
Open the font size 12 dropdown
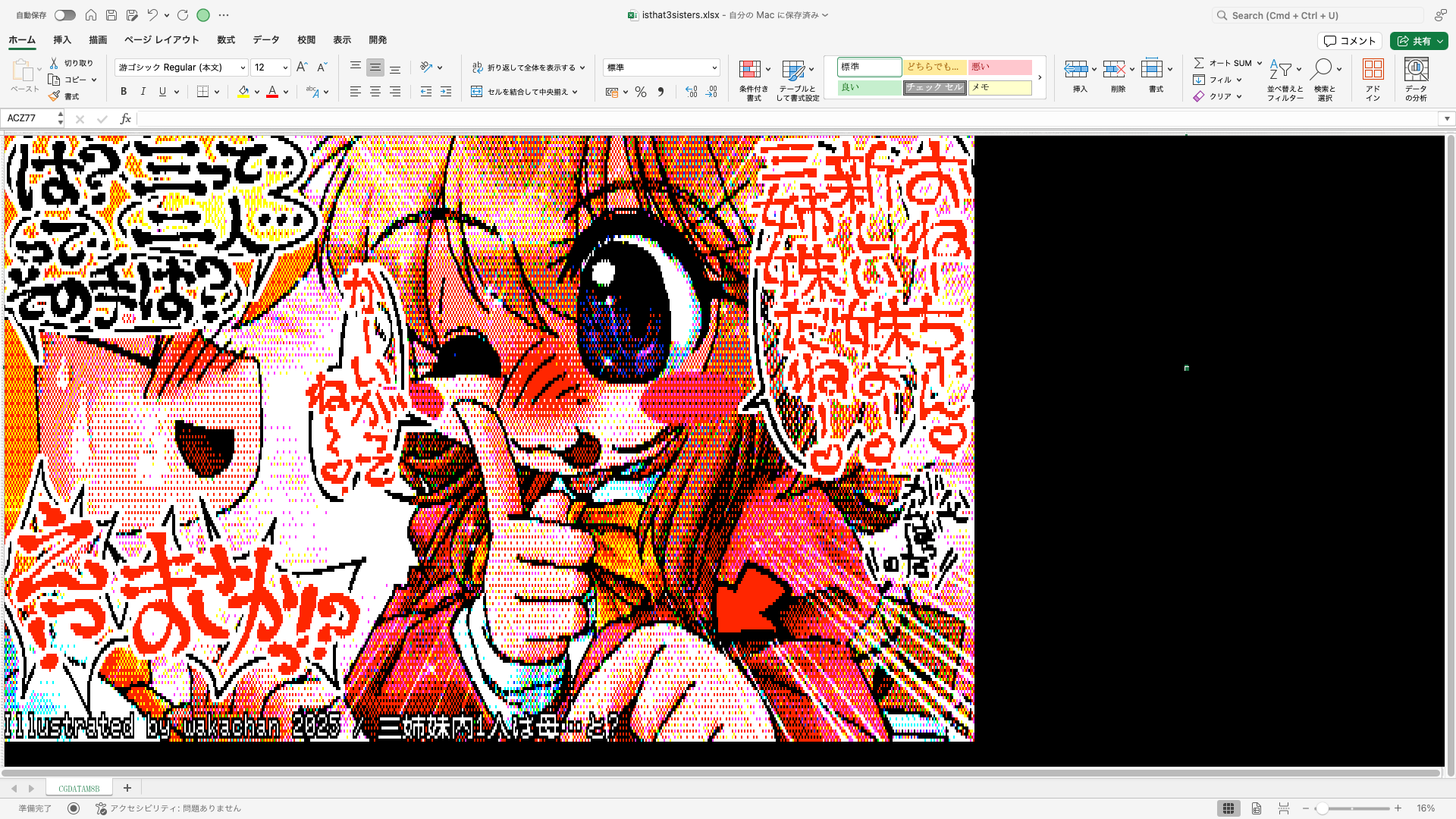coord(285,67)
